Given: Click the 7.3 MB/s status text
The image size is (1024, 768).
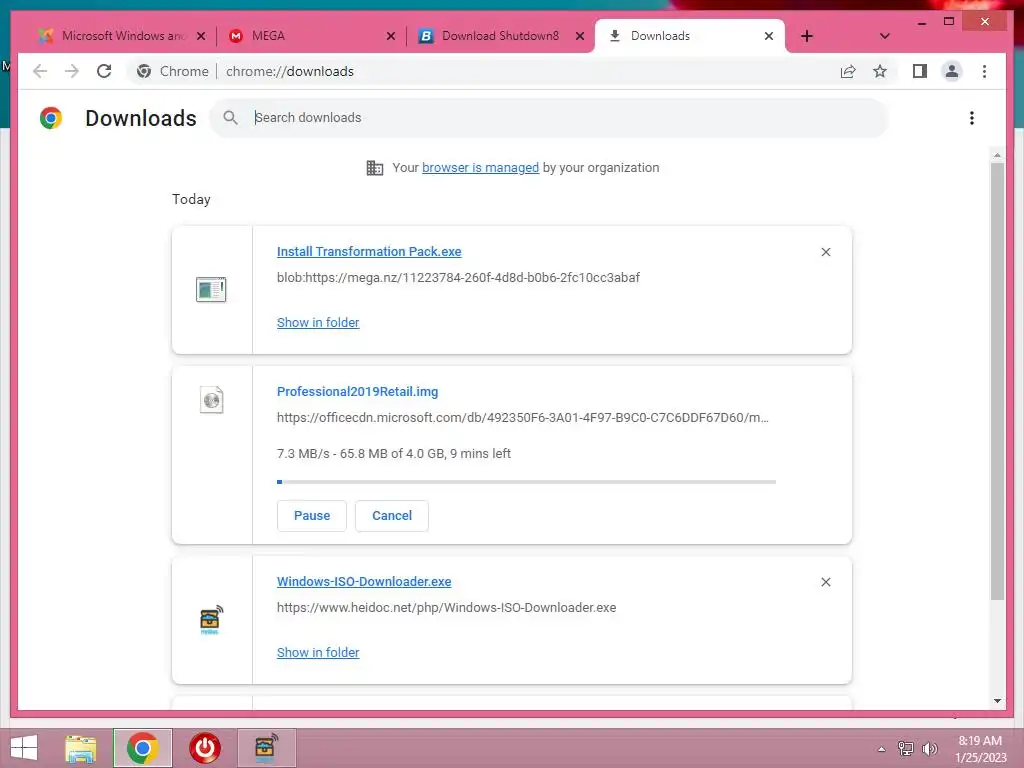Looking at the screenshot, I should 393,453.
